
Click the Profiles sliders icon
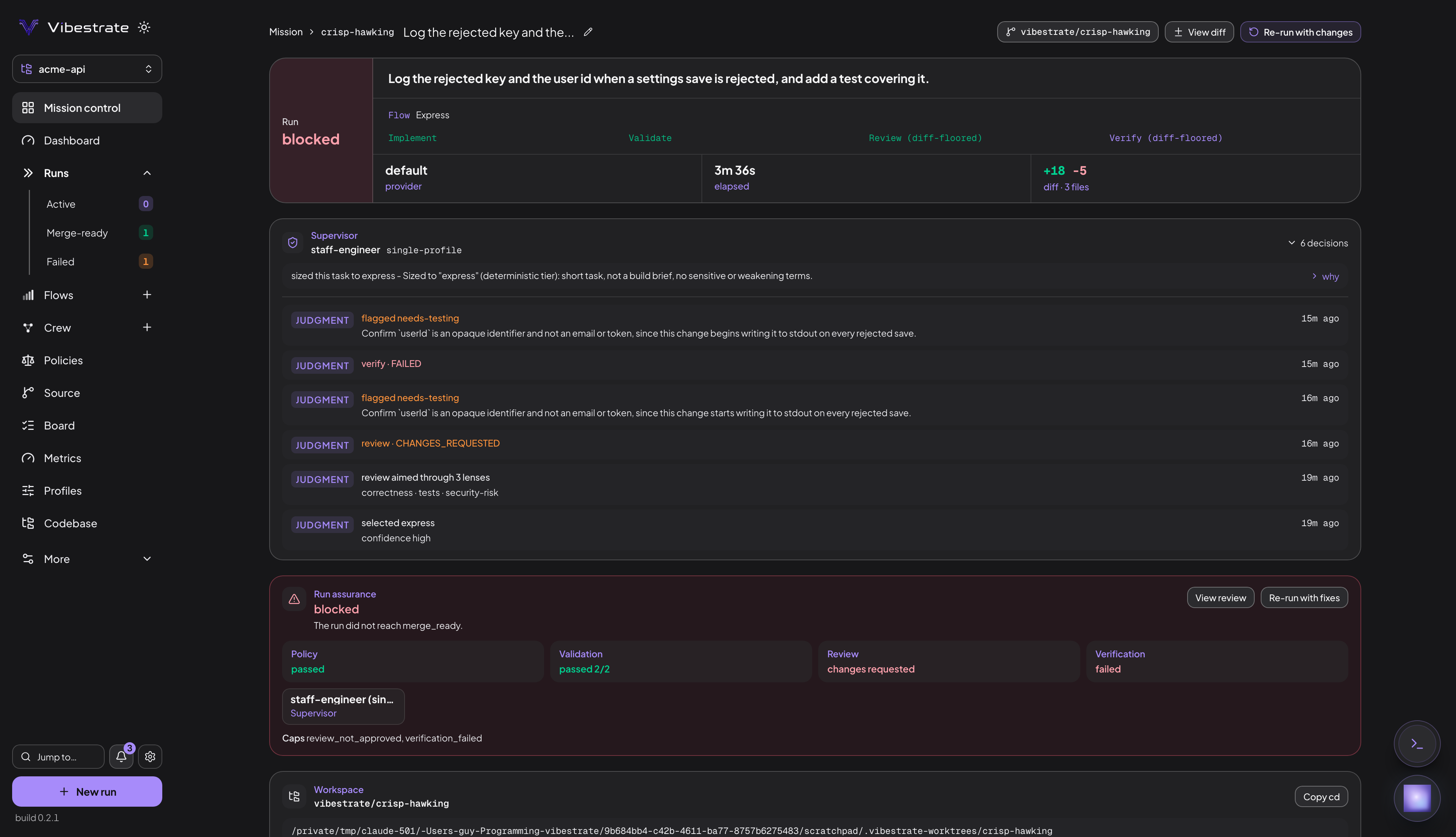tap(28, 491)
